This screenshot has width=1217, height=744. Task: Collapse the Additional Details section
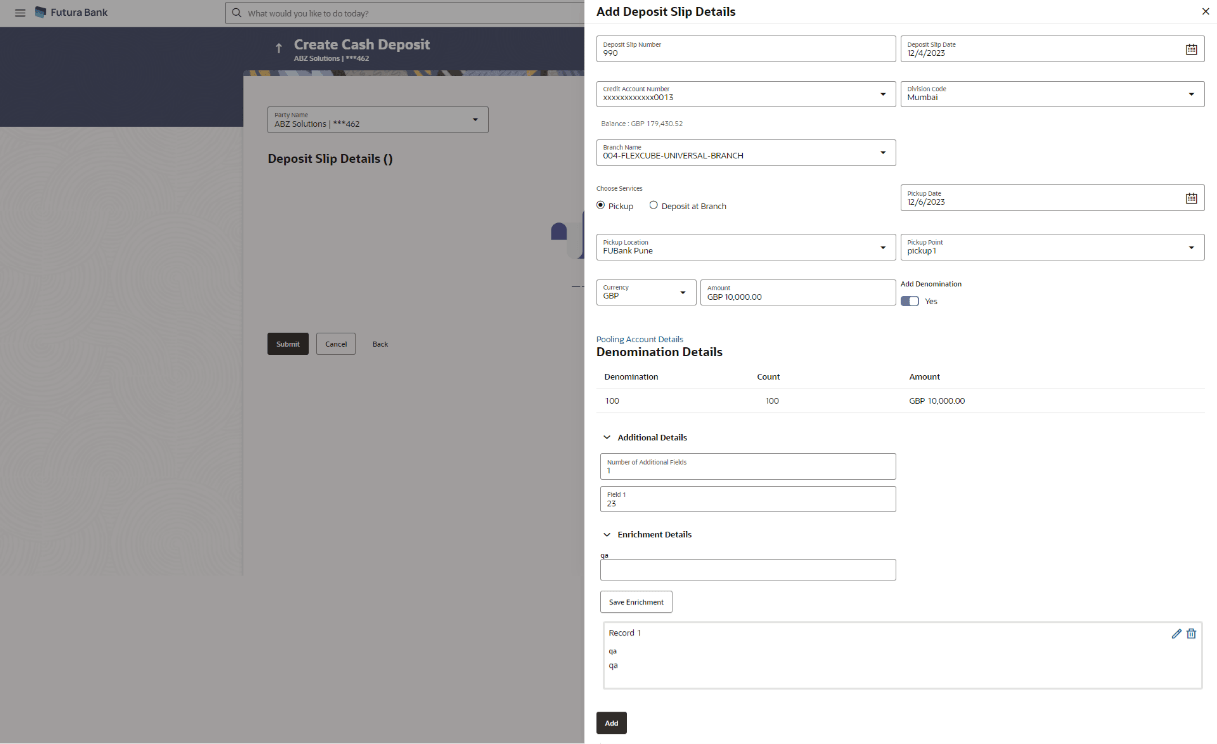pyautogui.click(x=606, y=437)
